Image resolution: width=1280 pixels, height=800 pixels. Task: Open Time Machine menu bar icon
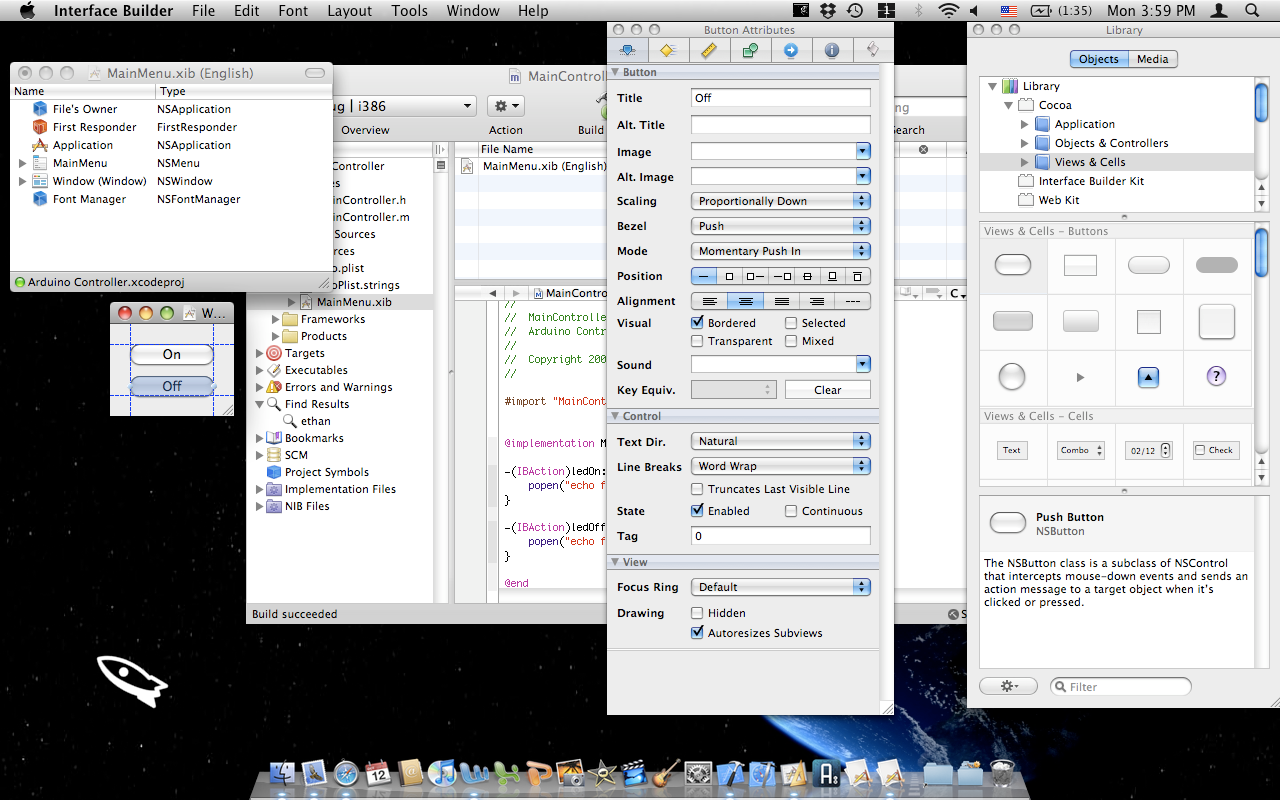point(855,11)
